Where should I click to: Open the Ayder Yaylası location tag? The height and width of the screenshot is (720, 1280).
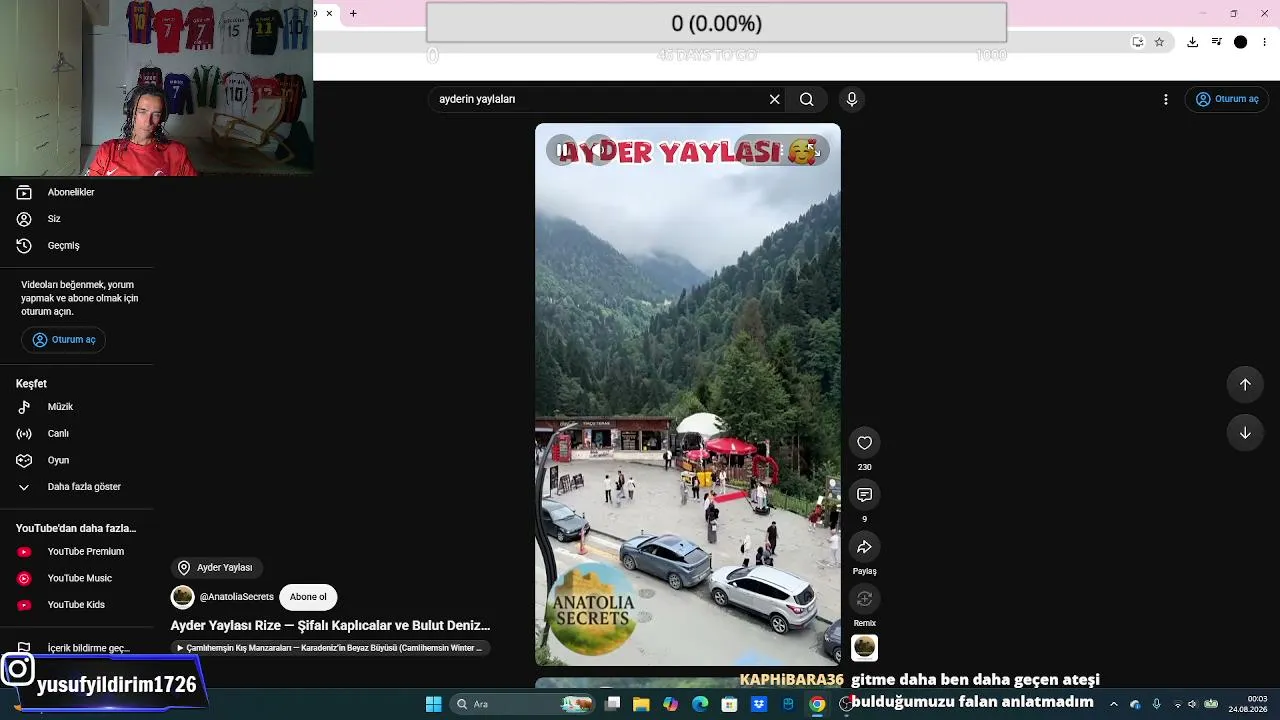tap(216, 568)
